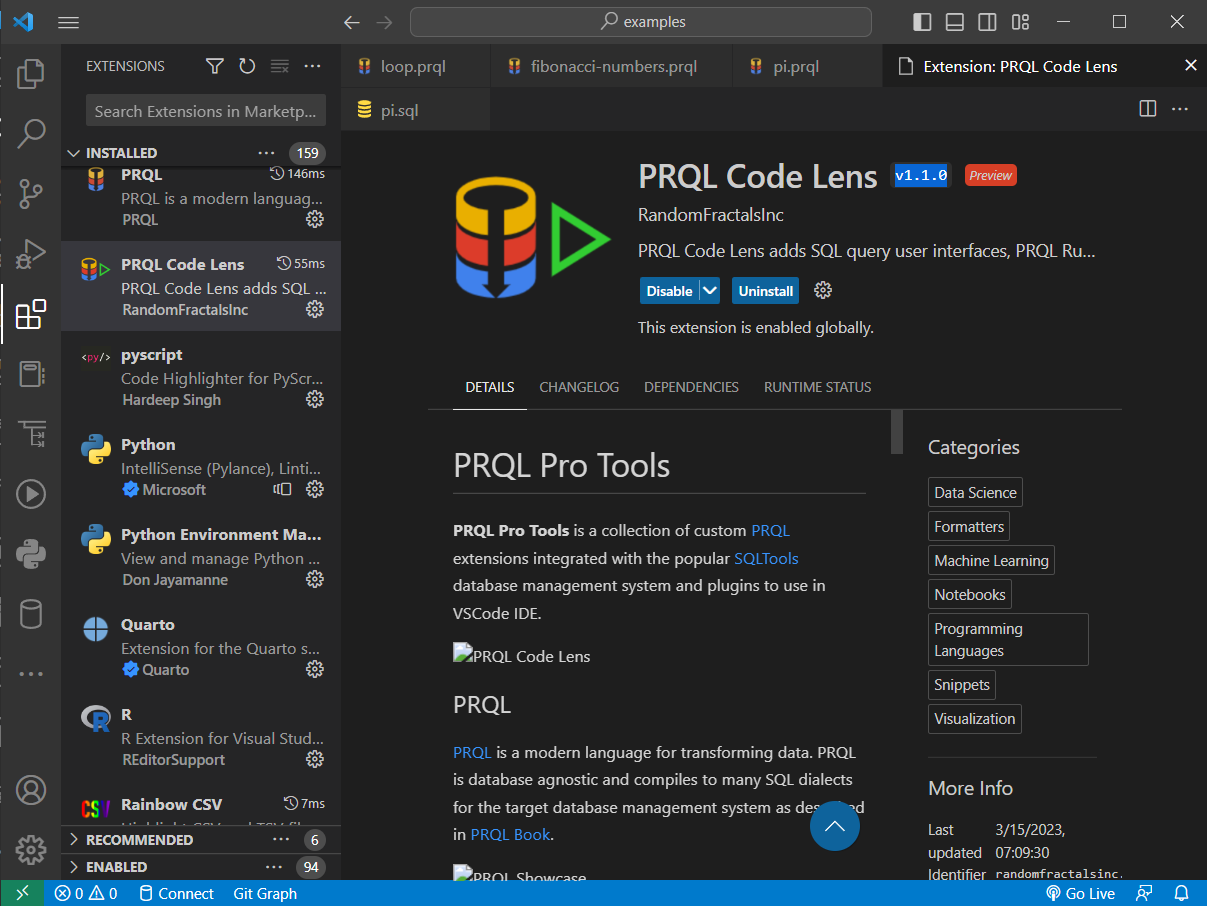Uninstall the PRQL Code Lens extension
The image size is (1207, 906).
point(765,291)
